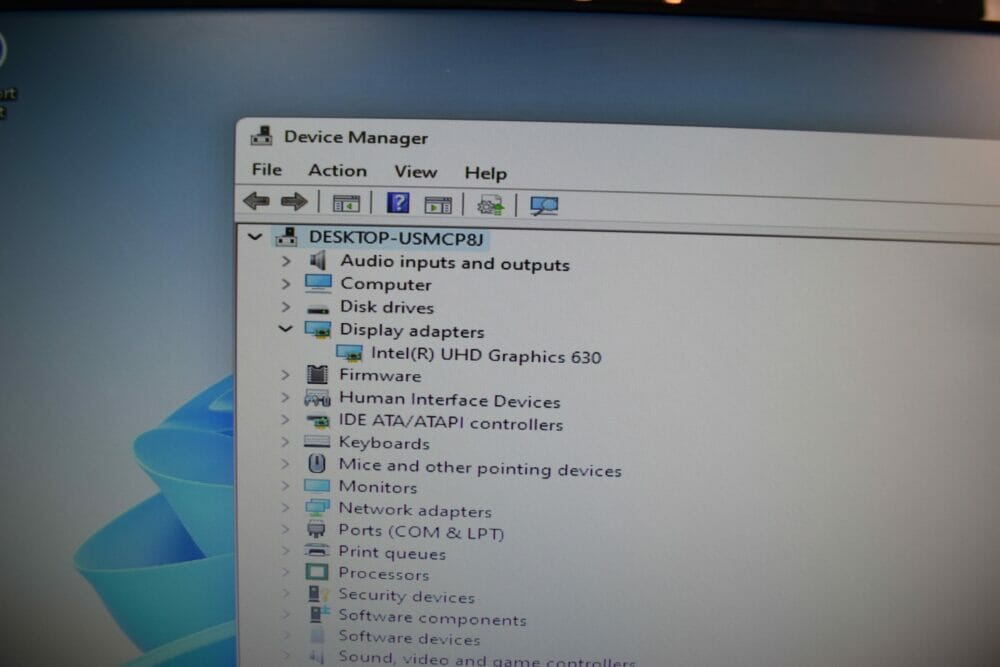The height and width of the screenshot is (667, 1000).
Task: Click the Update device driver icon
Action: pos(490,205)
